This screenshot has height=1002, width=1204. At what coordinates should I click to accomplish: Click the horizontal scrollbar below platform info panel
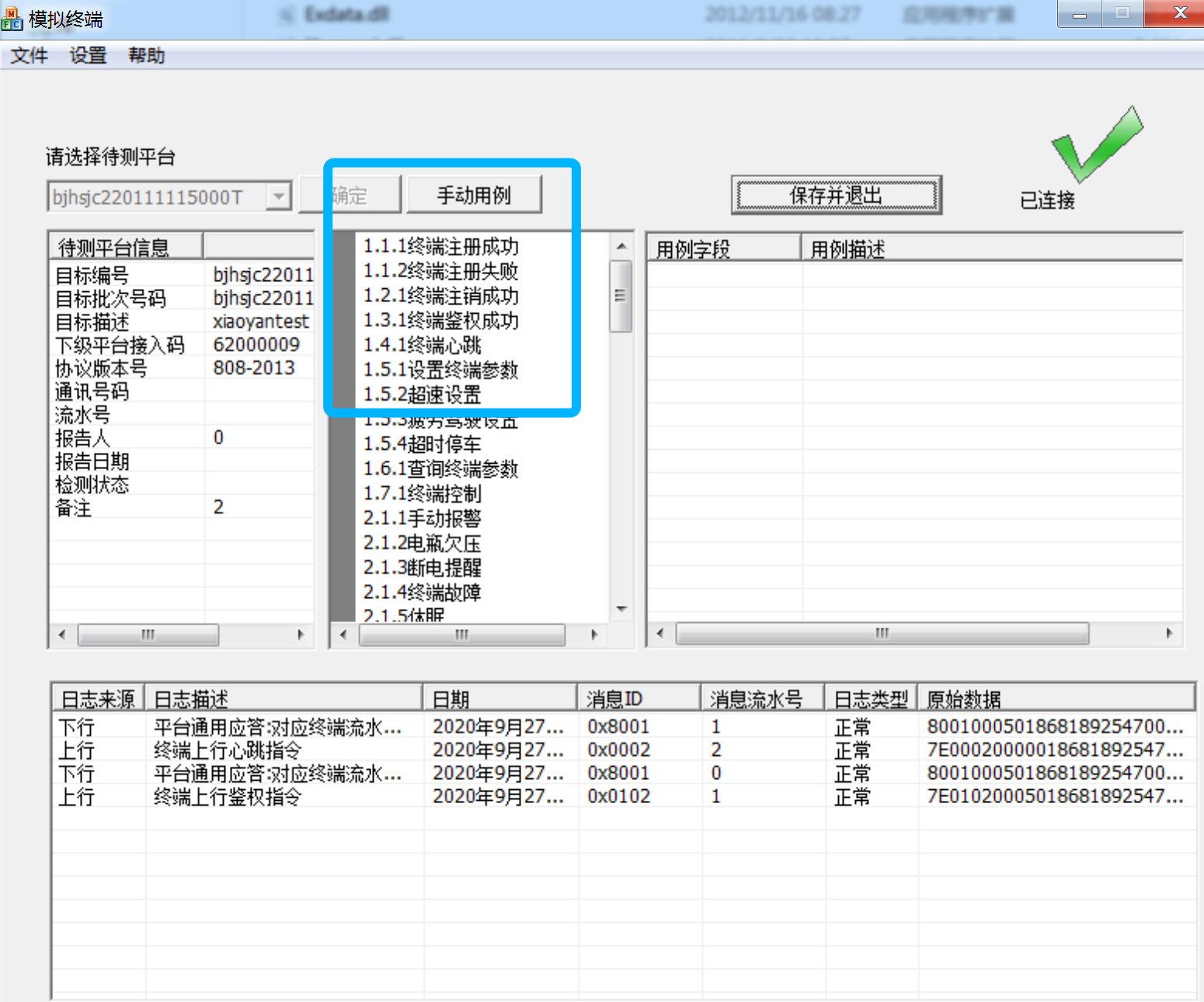[149, 635]
